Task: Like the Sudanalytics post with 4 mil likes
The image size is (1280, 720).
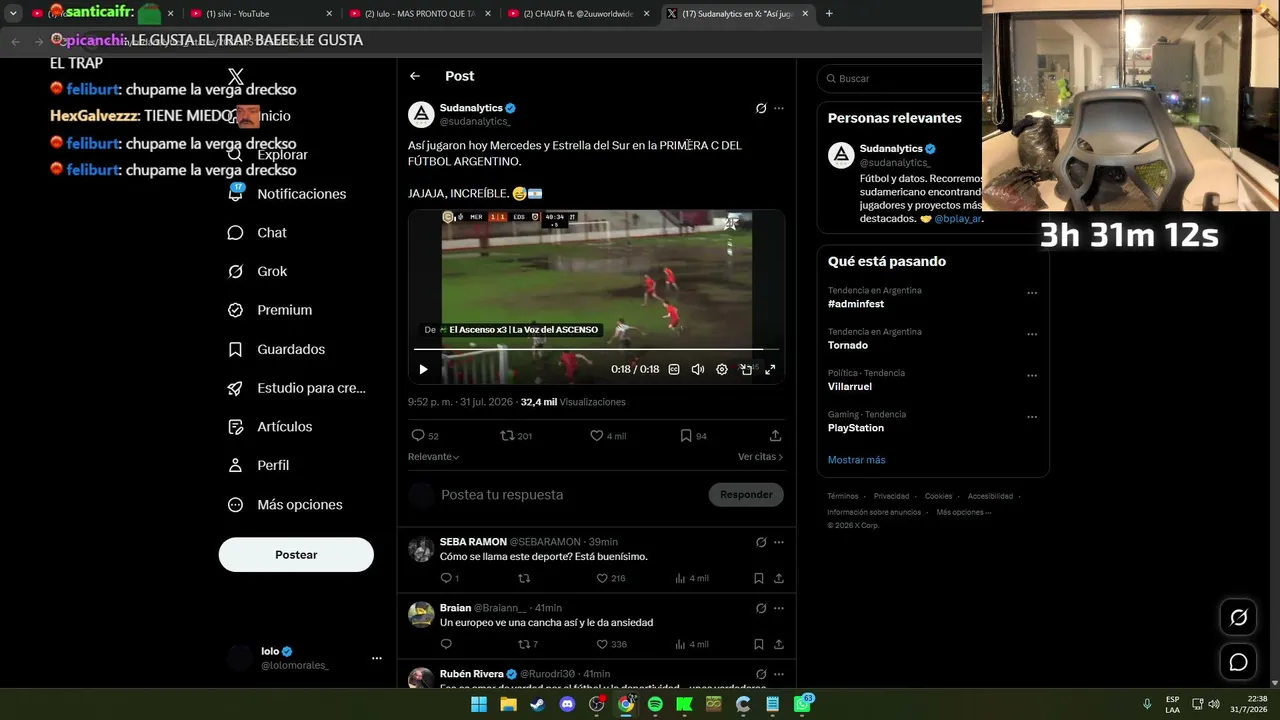Action: [x=608, y=436]
